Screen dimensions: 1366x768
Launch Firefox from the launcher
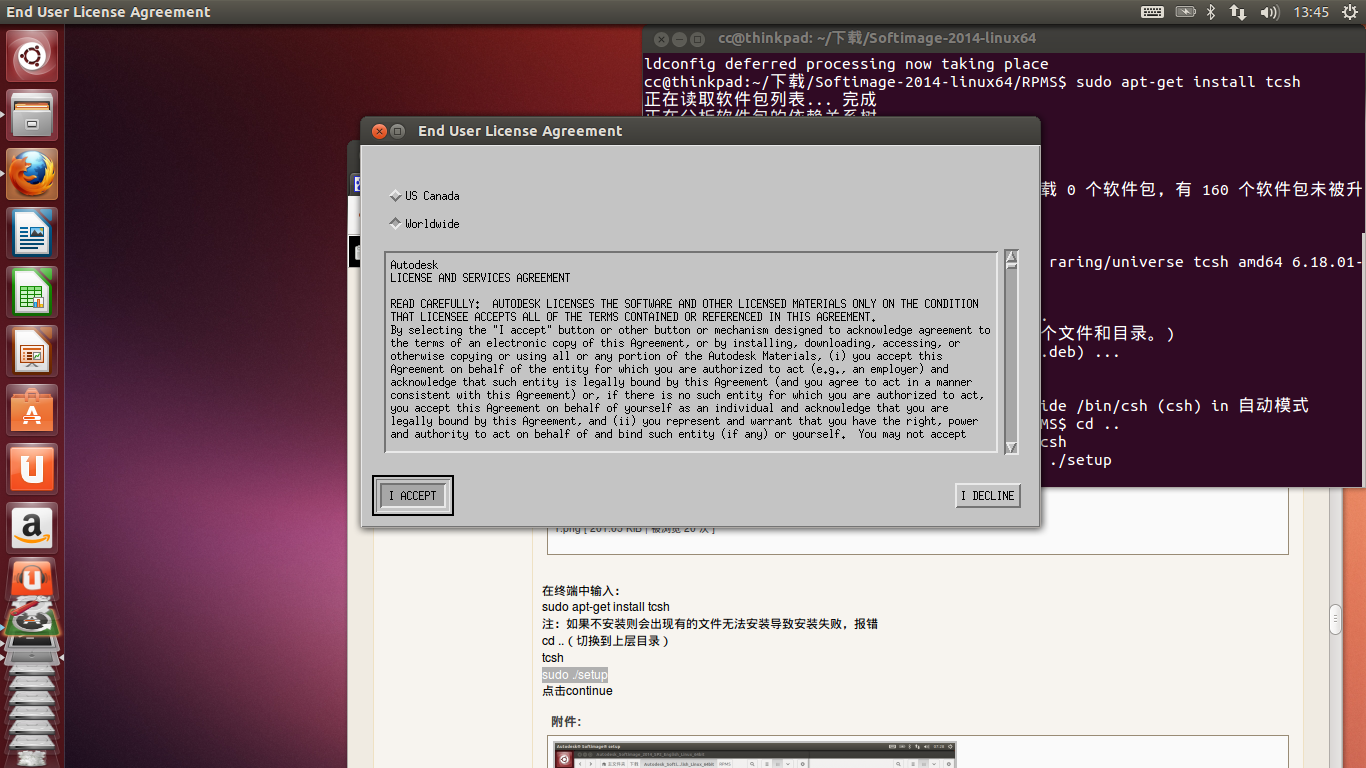point(33,174)
